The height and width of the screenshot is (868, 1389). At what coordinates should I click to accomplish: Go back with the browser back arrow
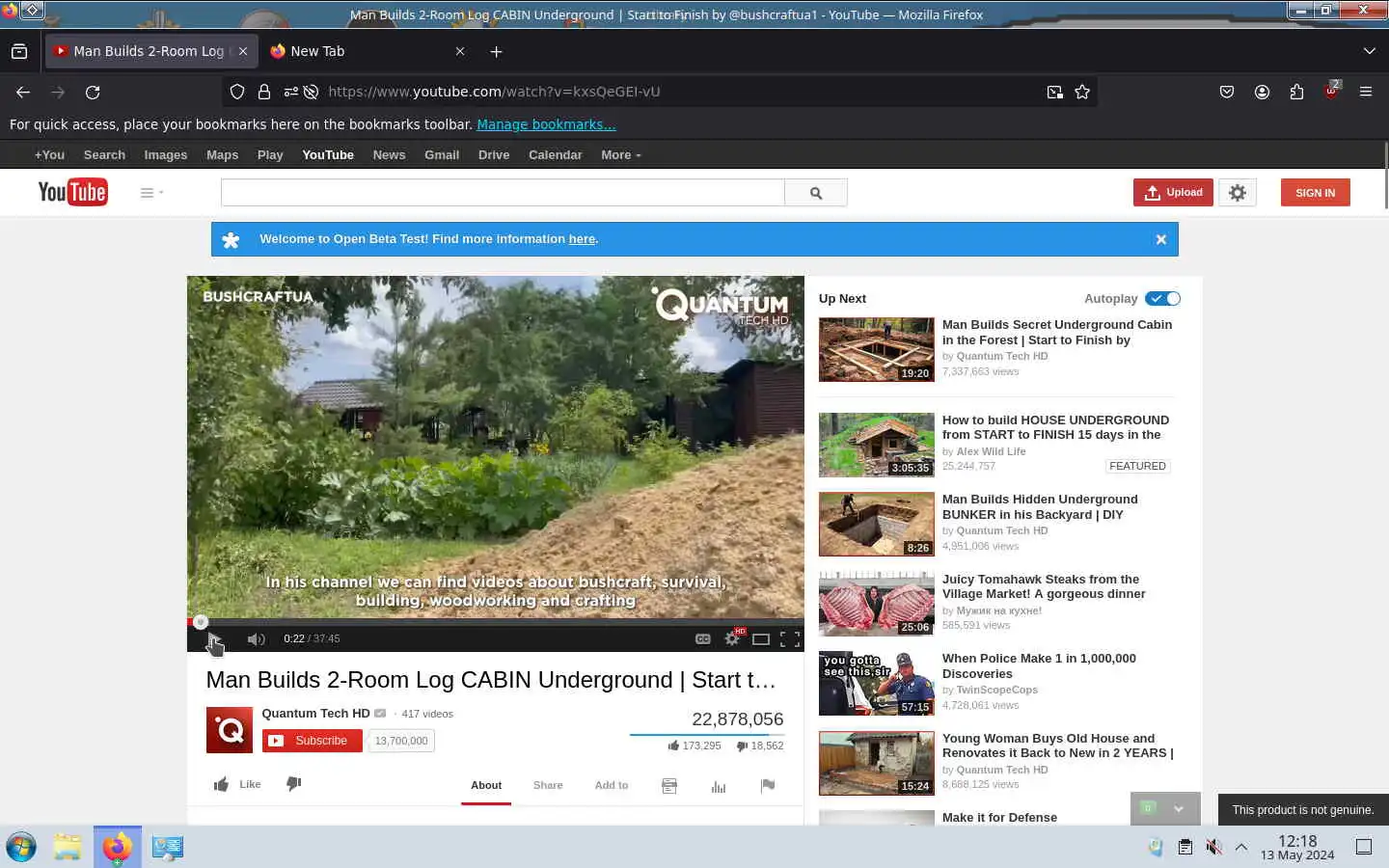click(23, 93)
